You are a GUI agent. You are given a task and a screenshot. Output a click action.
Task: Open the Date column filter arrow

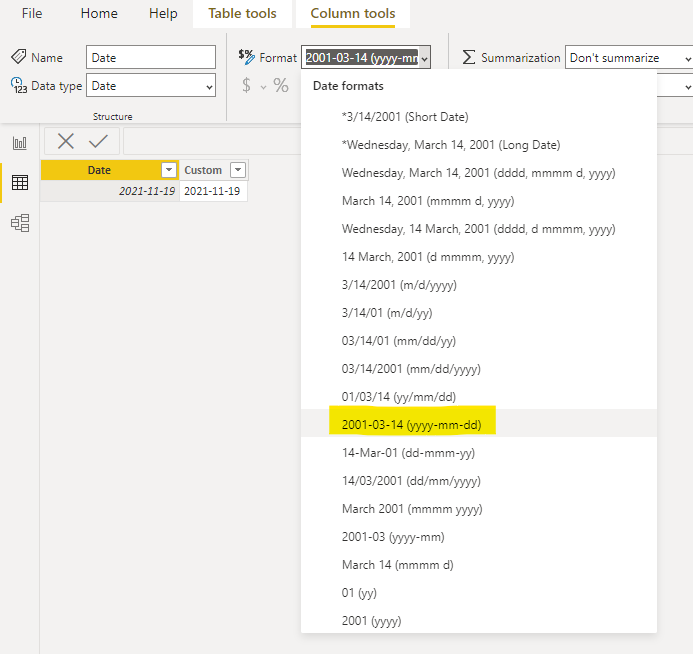(x=169, y=170)
